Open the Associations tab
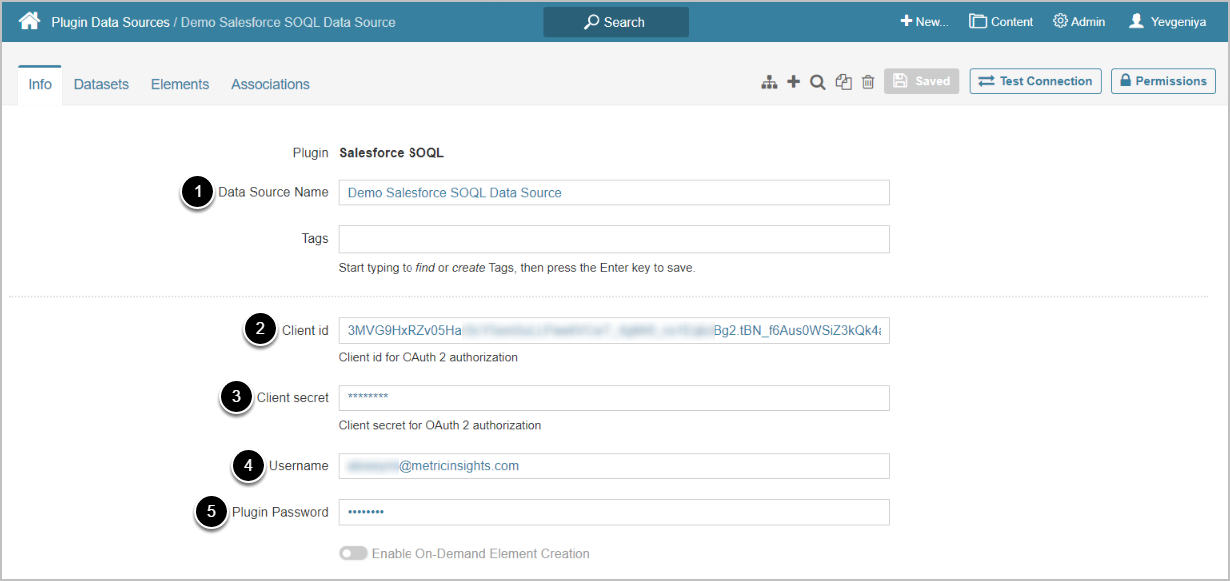1230x581 pixels. point(270,84)
